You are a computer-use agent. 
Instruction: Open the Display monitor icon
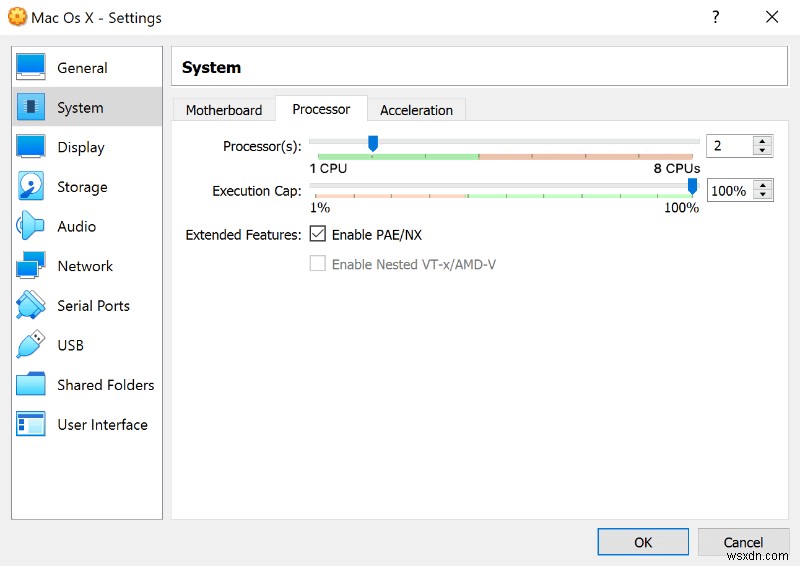point(31,146)
